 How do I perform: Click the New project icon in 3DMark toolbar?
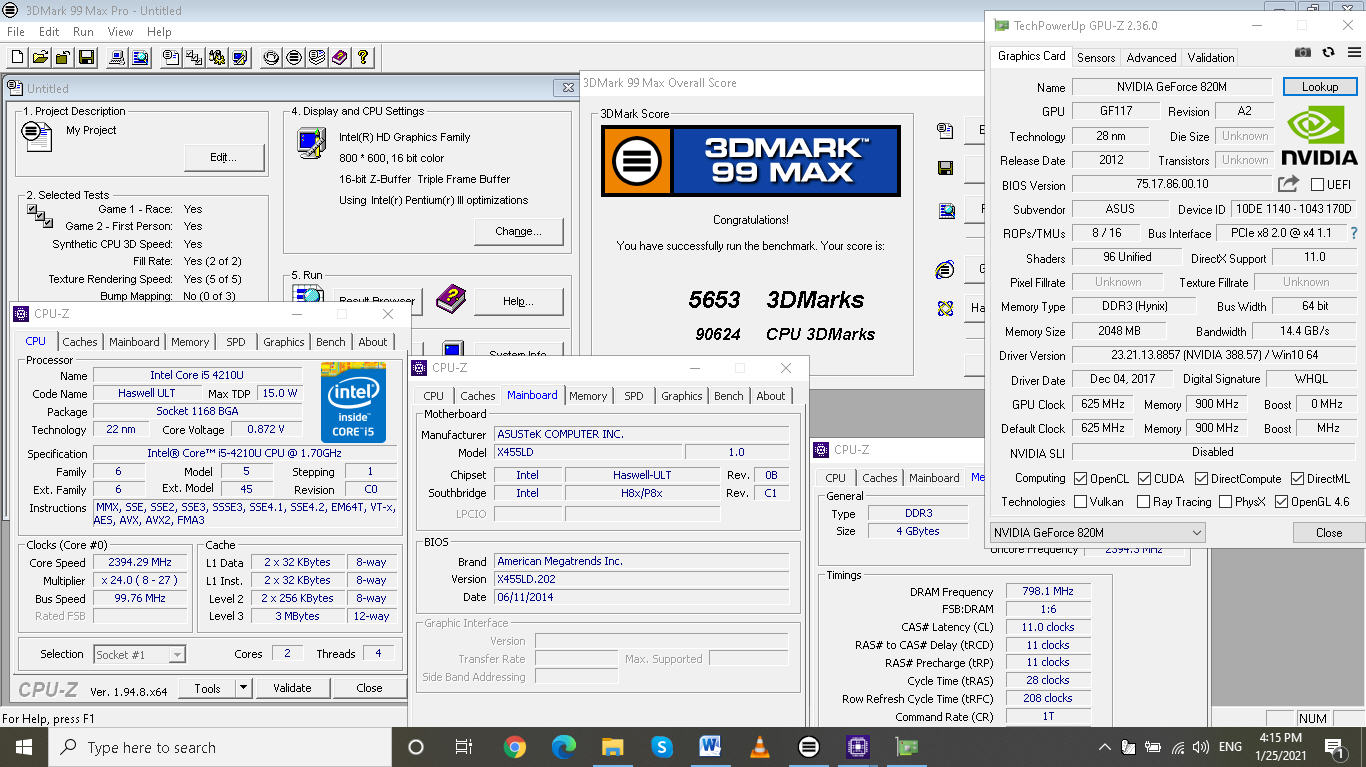click(x=18, y=58)
